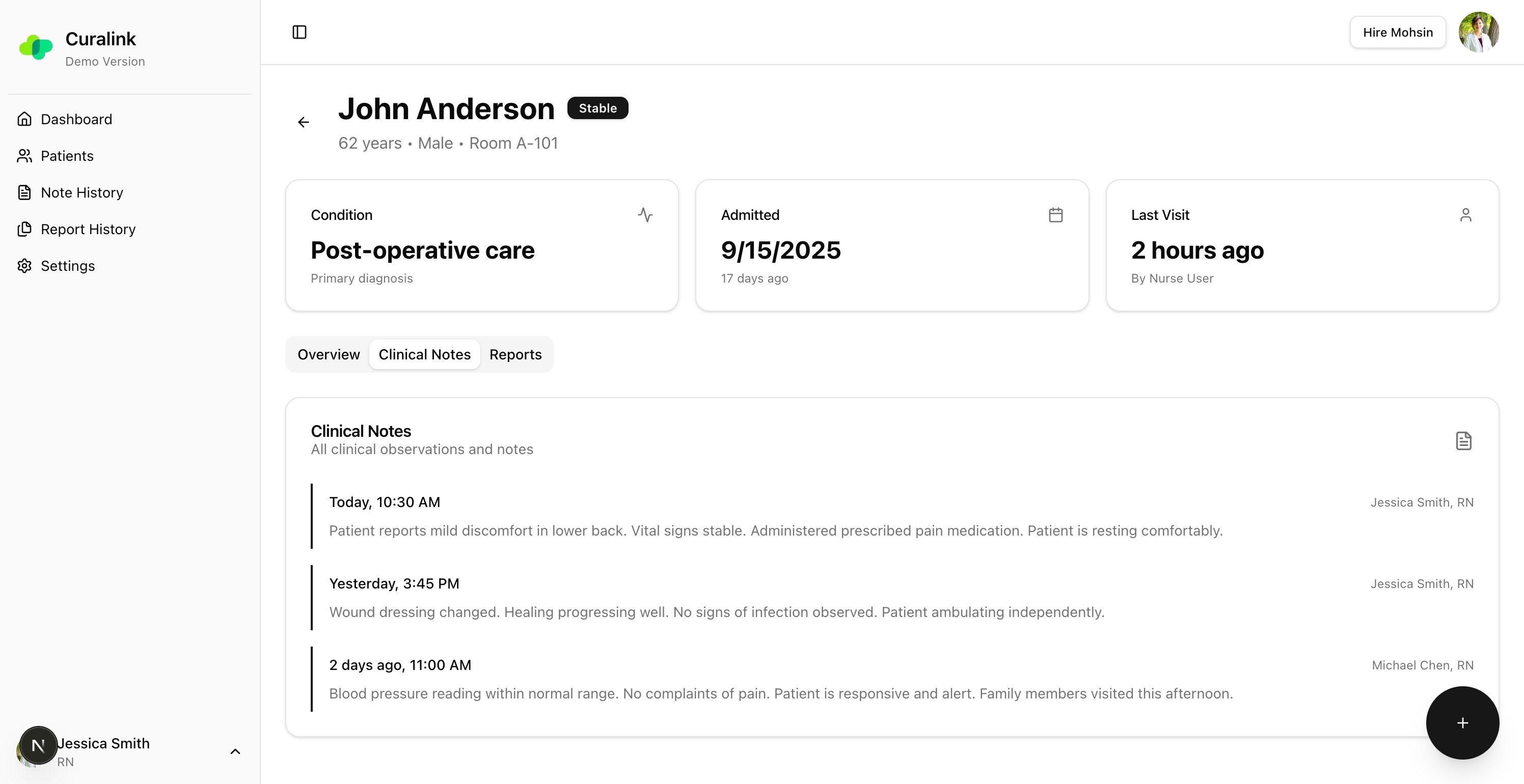This screenshot has width=1524, height=784.
Task: Open the profile avatar in top right
Action: (1478, 32)
